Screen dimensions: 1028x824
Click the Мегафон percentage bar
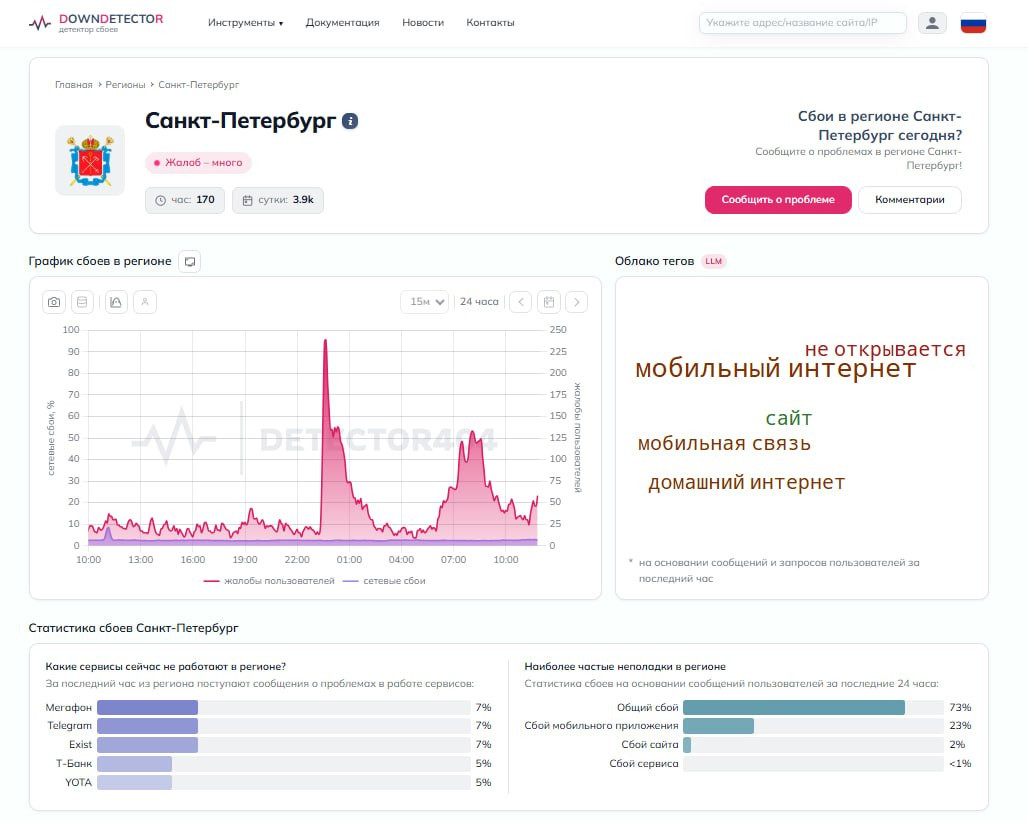coord(284,707)
